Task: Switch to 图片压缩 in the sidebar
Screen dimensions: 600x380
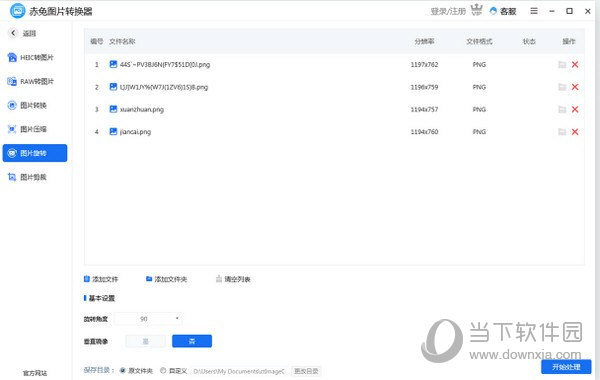Action: 27,129
